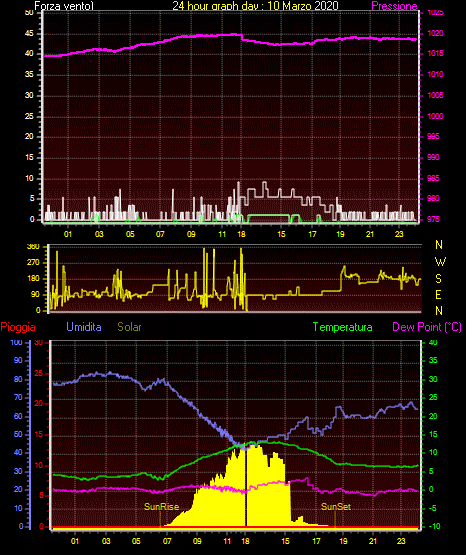Click the yellow wind direction axis value '90'
The height and width of the screenshot is (555, 466).
(x=36, y=294)
